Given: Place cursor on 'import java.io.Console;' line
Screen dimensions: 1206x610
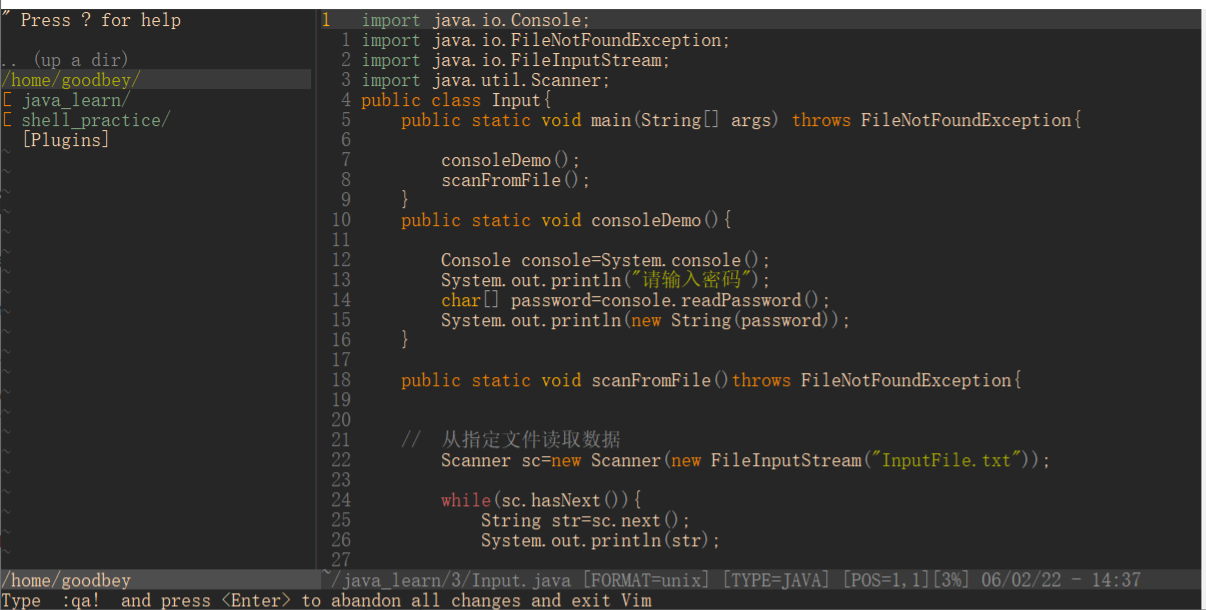Looking at the screenshot, I should (x=476, y=20).
